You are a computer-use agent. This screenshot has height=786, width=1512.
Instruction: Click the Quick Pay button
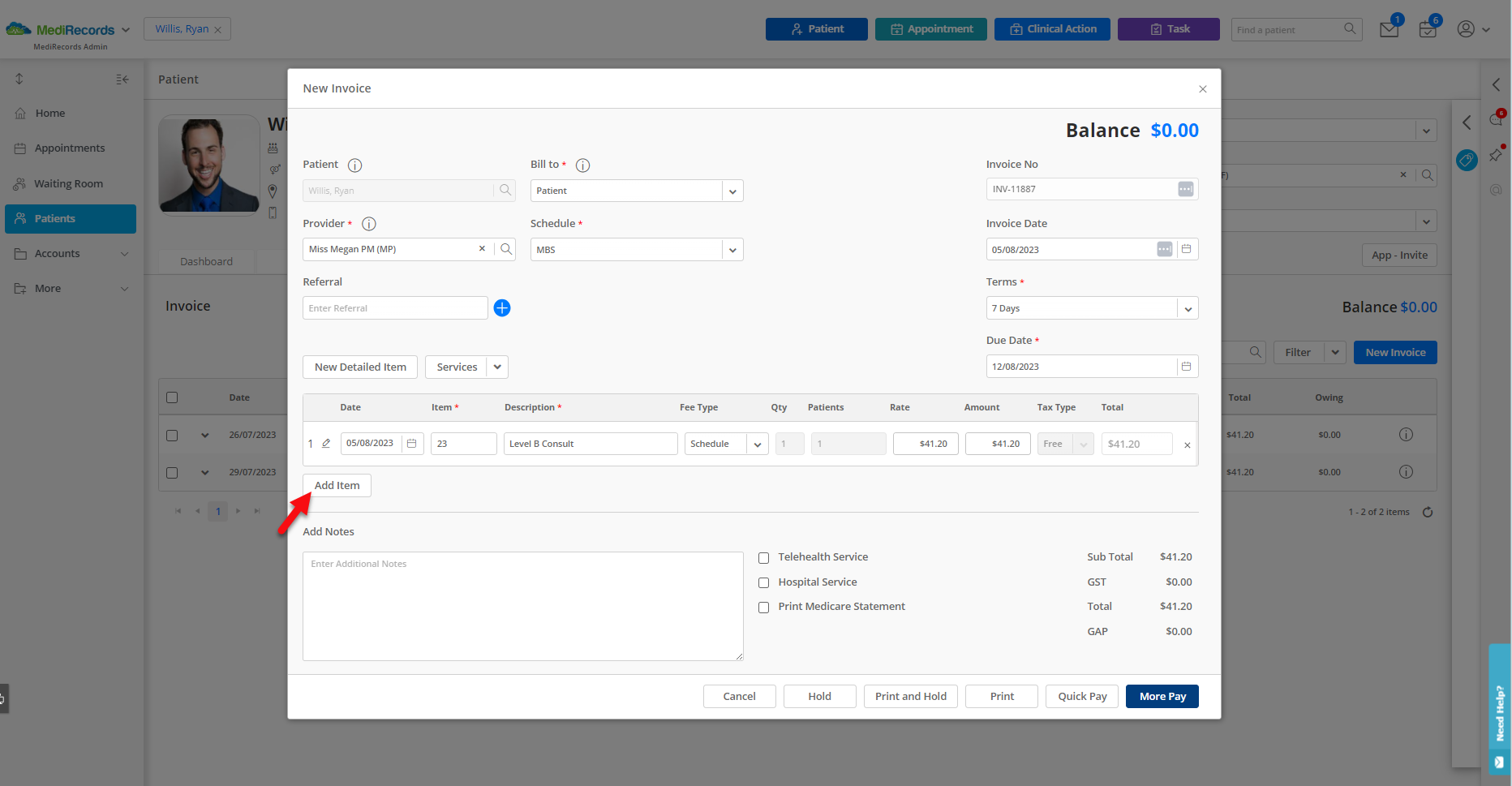(1082, 696)
